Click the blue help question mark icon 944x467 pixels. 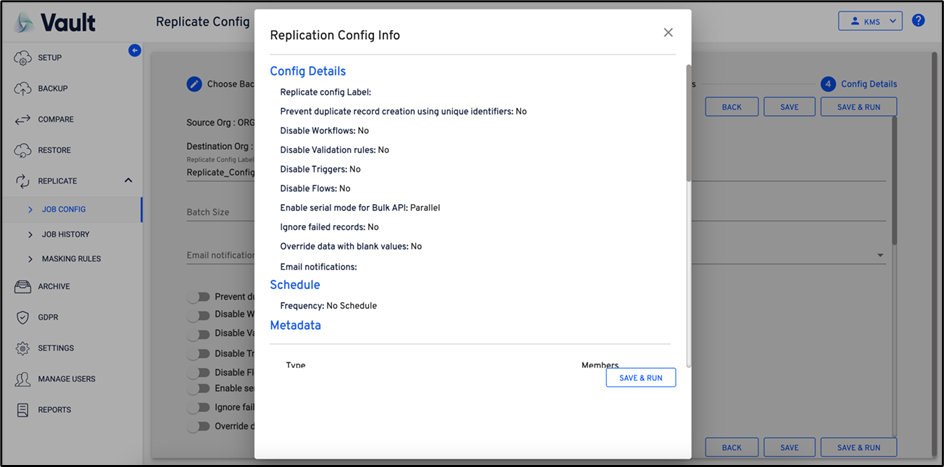click(918, 20)
